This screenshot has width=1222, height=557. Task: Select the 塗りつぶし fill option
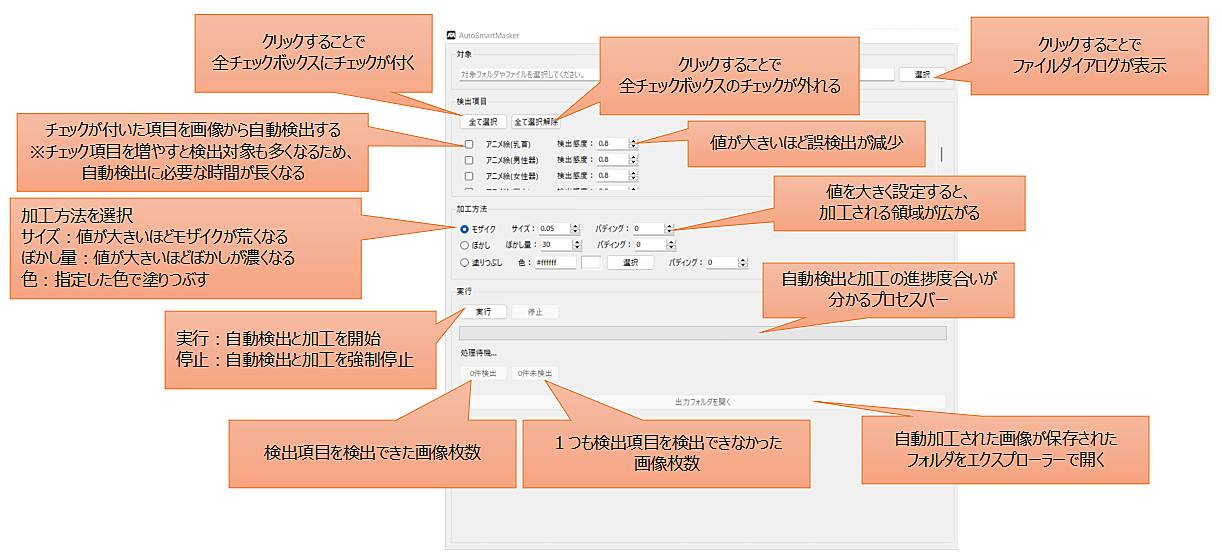point(465,262)
